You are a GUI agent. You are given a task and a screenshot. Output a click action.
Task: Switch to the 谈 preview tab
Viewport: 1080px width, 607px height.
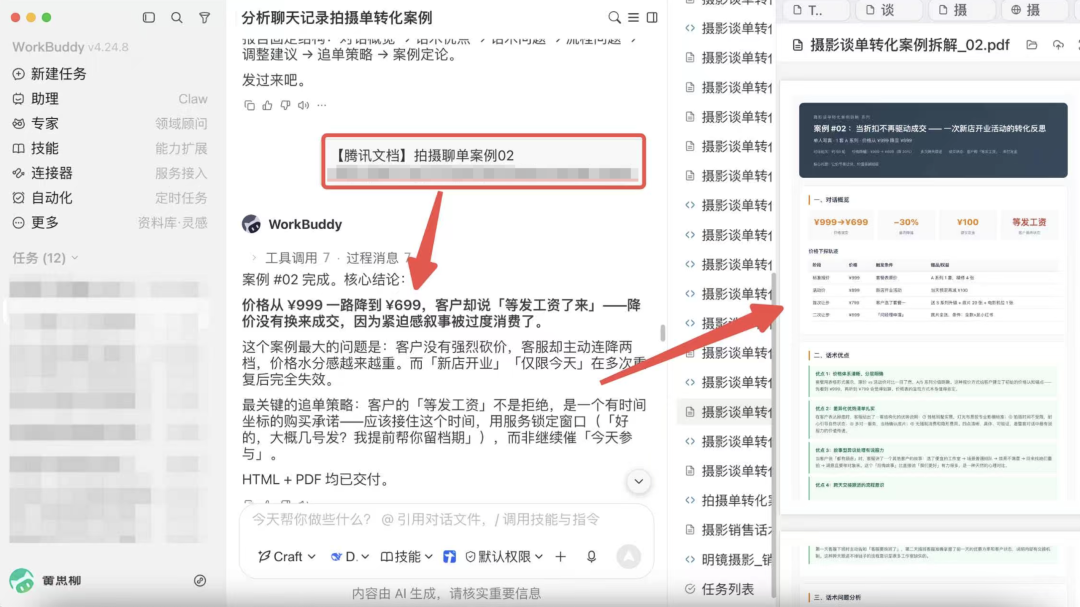coord(889,10)
